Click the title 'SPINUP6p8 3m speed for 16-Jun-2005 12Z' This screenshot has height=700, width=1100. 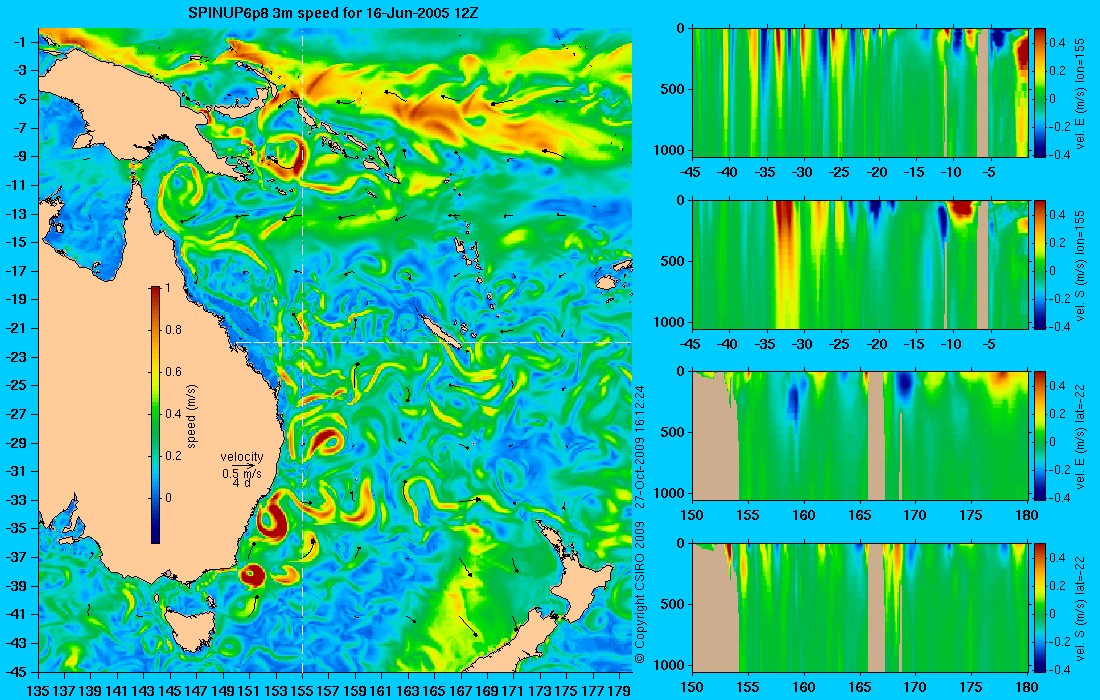pos(333,13)
